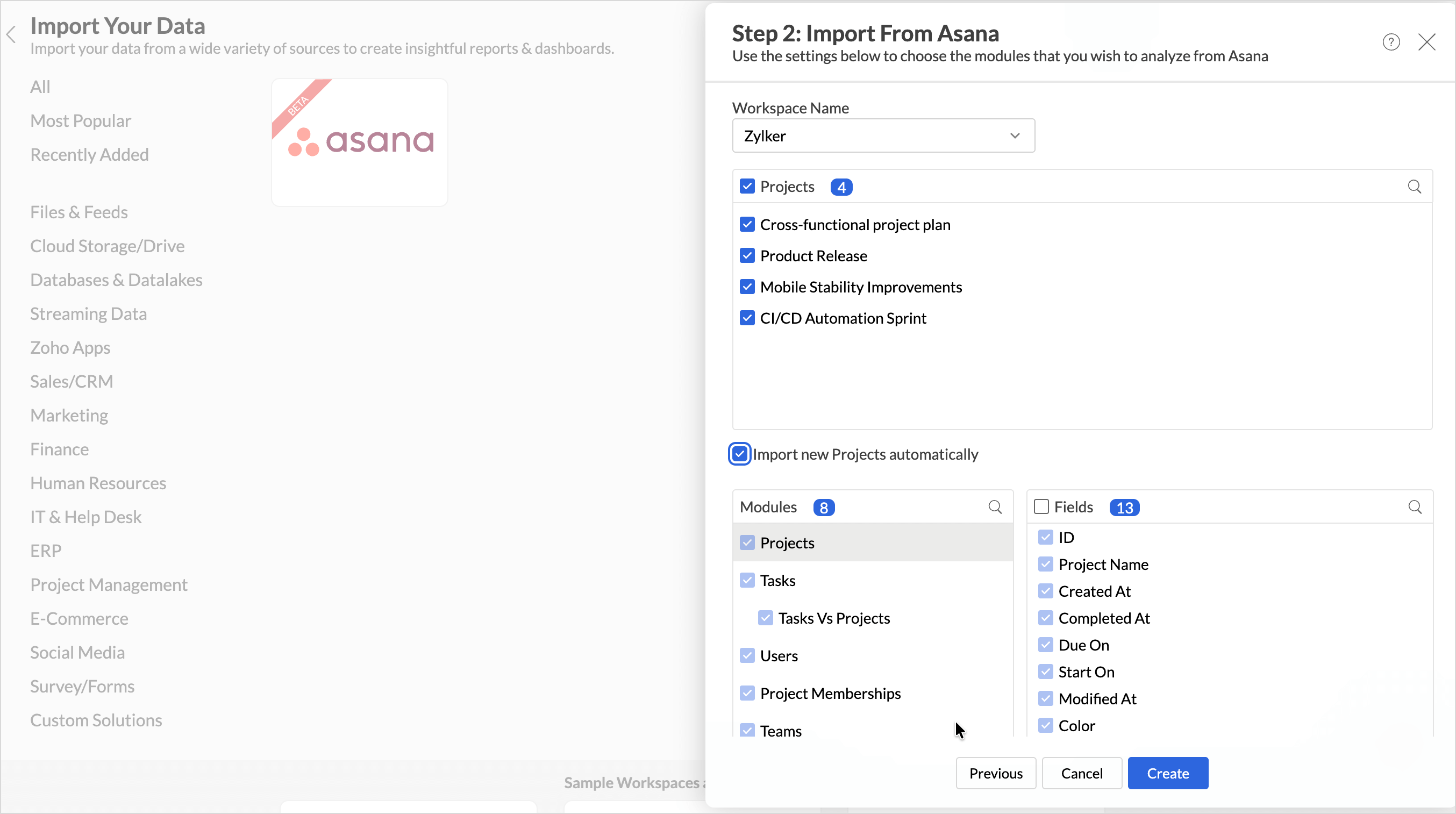Screen dimensions: 1456x814
Task: Toggle the Color field checkbox
Action: 1046,725
